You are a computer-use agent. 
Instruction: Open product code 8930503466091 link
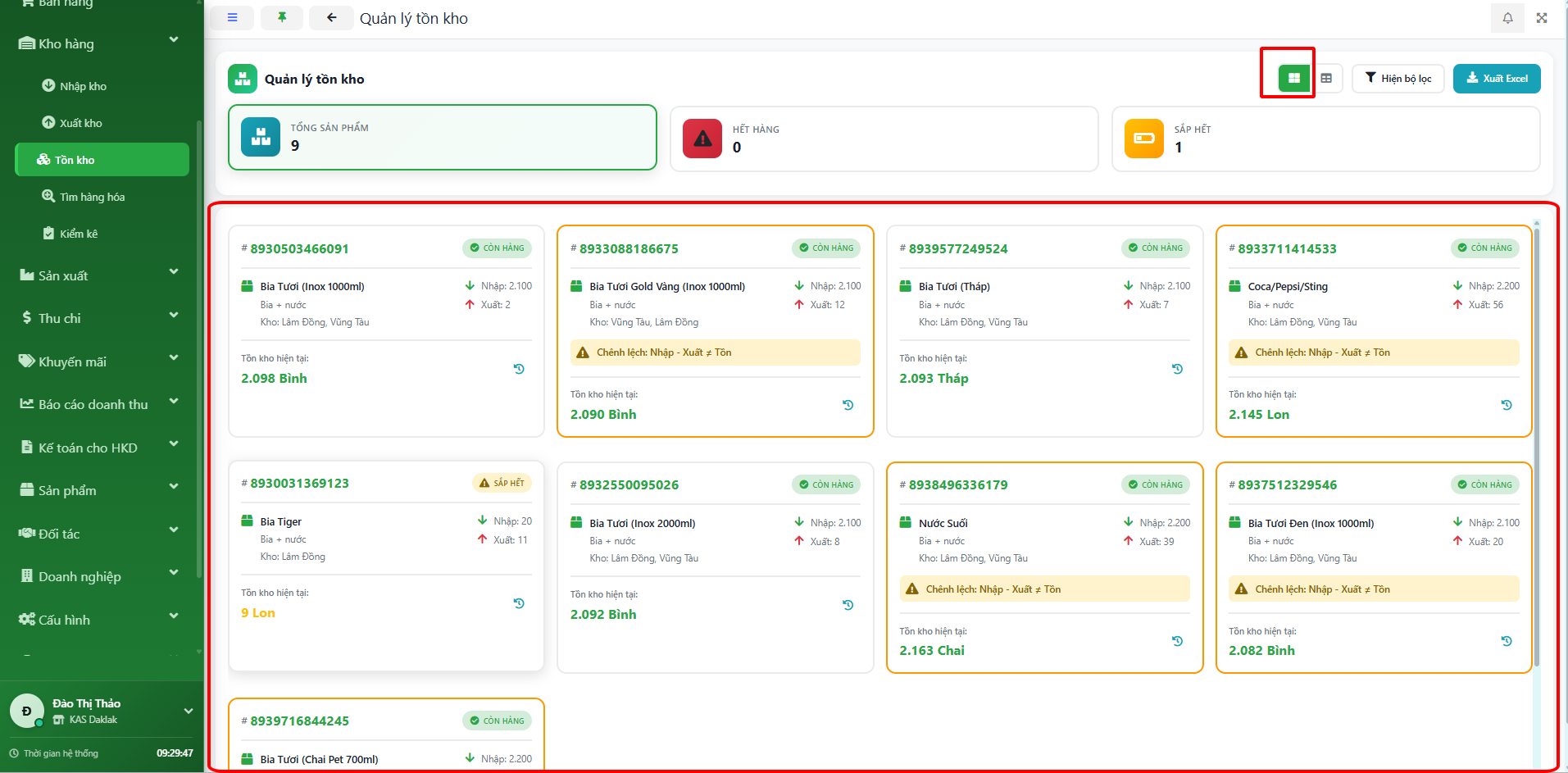299,249
